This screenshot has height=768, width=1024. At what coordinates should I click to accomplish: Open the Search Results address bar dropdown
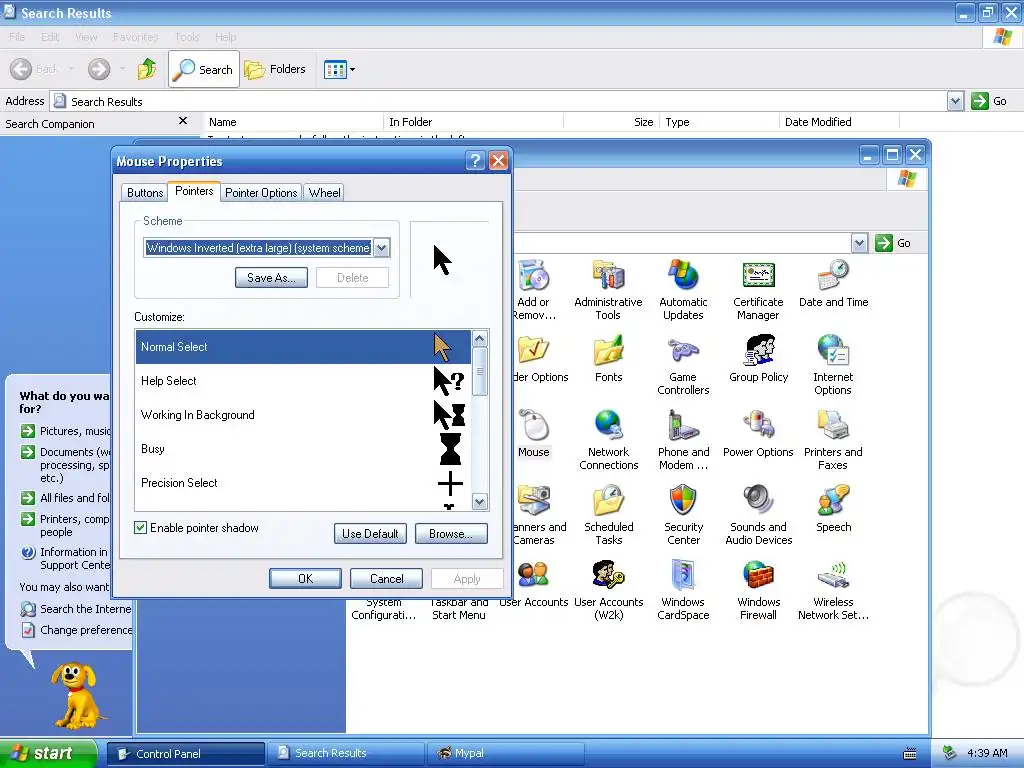click(x=955, y=101)
